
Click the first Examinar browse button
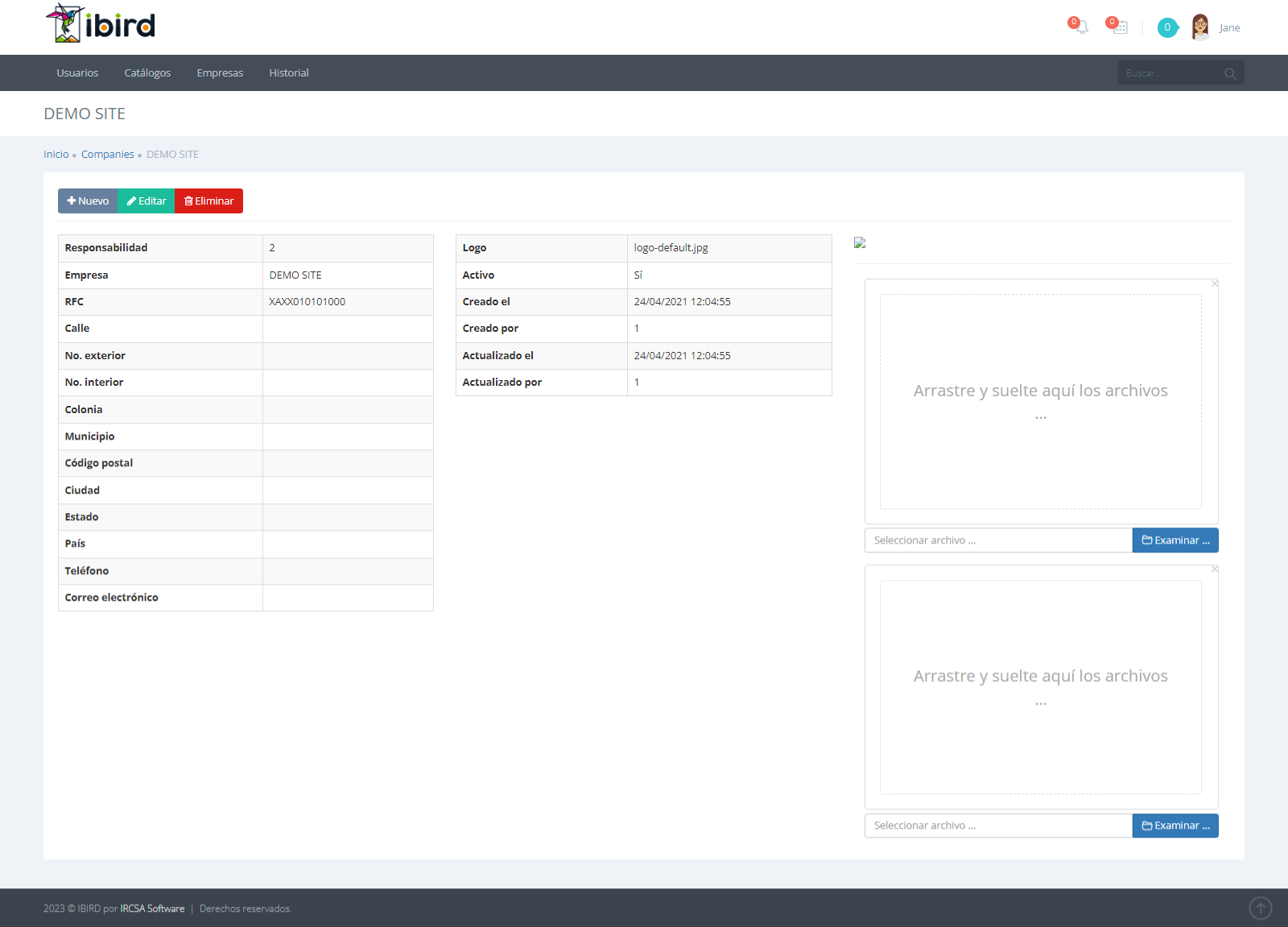click(x=1175, y=540)
